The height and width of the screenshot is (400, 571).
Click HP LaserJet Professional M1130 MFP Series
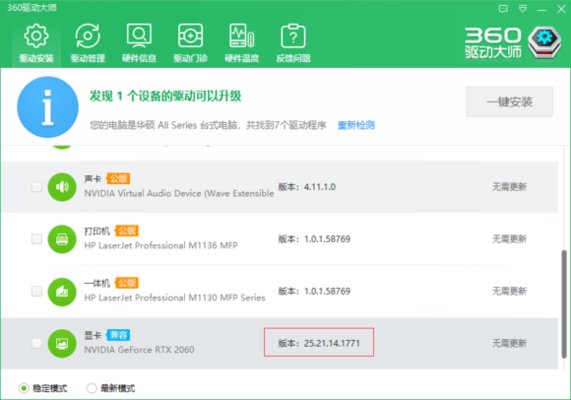click(x=175, y=298)
